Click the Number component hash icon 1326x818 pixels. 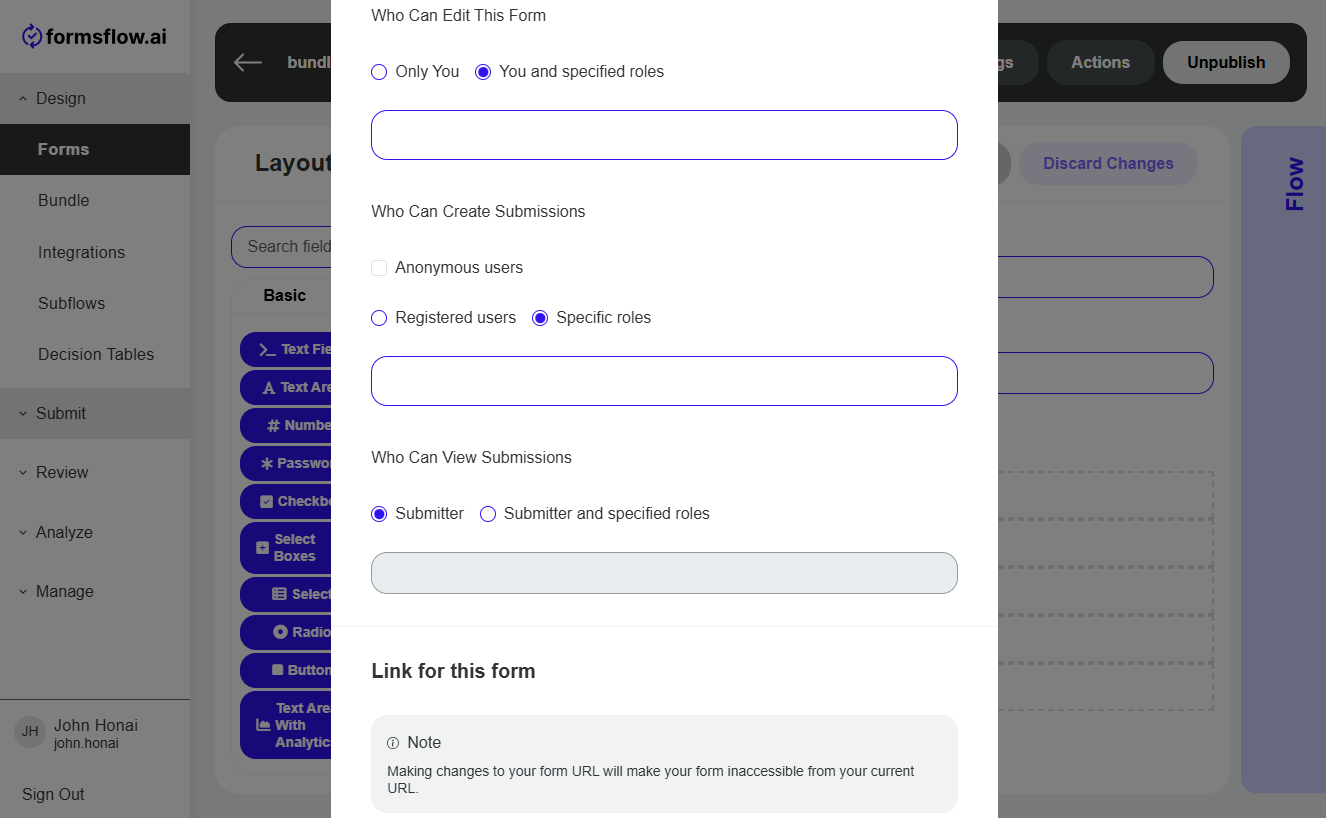click(x=273, y=425)
